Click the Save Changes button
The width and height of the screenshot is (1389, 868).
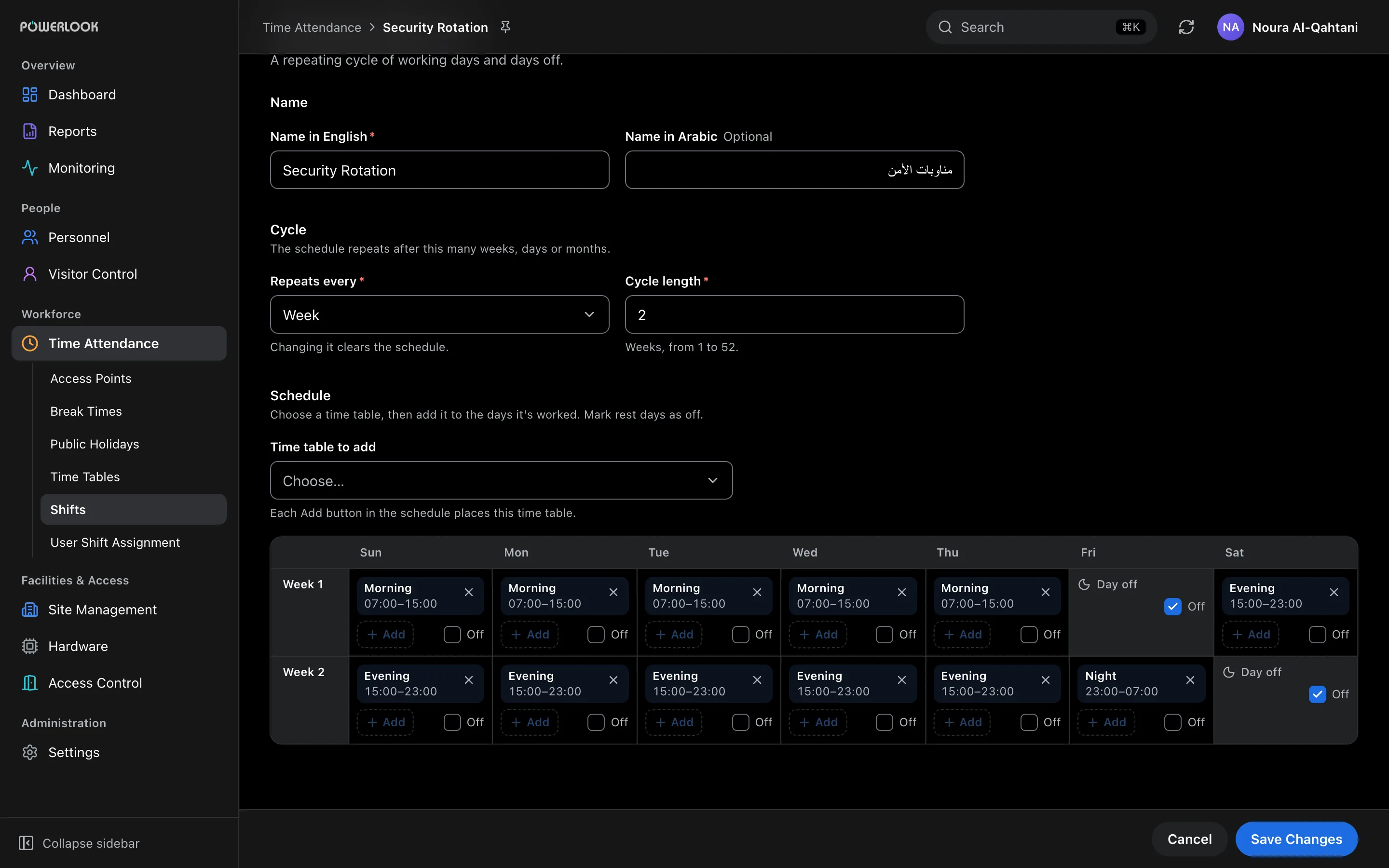coord(1296,839)
